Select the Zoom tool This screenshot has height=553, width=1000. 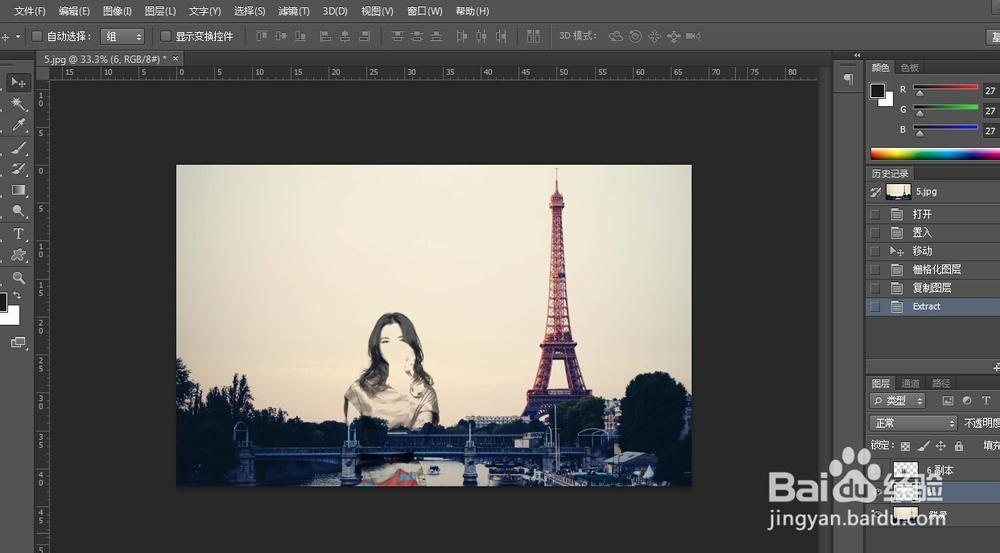(18, 277)
